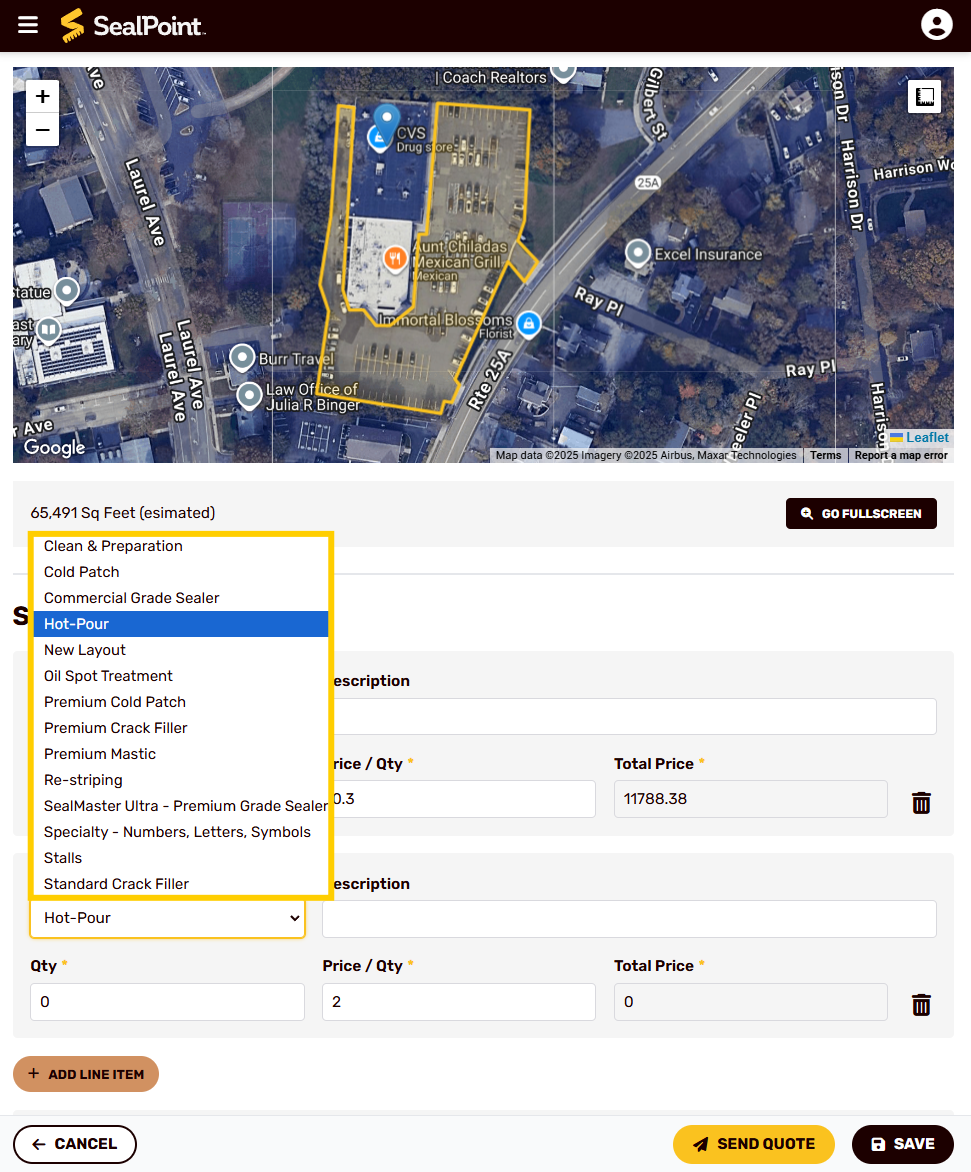Image resolution: width=971 pixels, height=1172 pixels.
Task: Collapse the Hot-Pour service dropdown
Action: 167,918
